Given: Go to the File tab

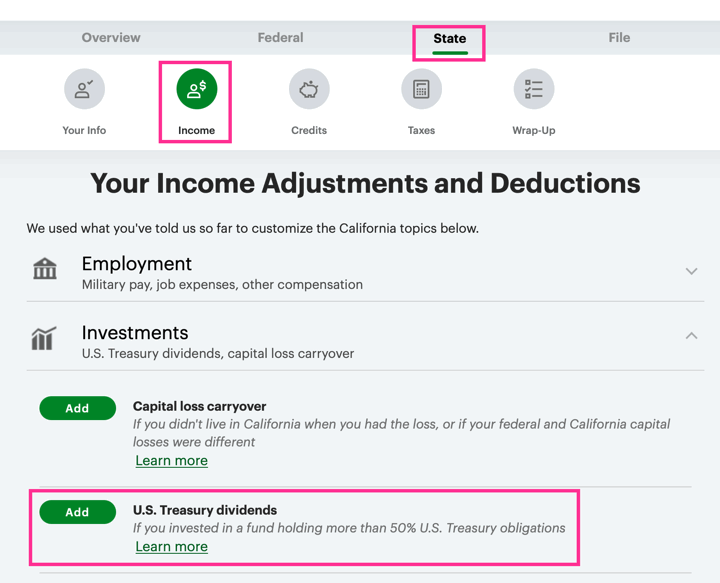Looking at the screenshot, I should pyautogui.click(x=619, y=38).
